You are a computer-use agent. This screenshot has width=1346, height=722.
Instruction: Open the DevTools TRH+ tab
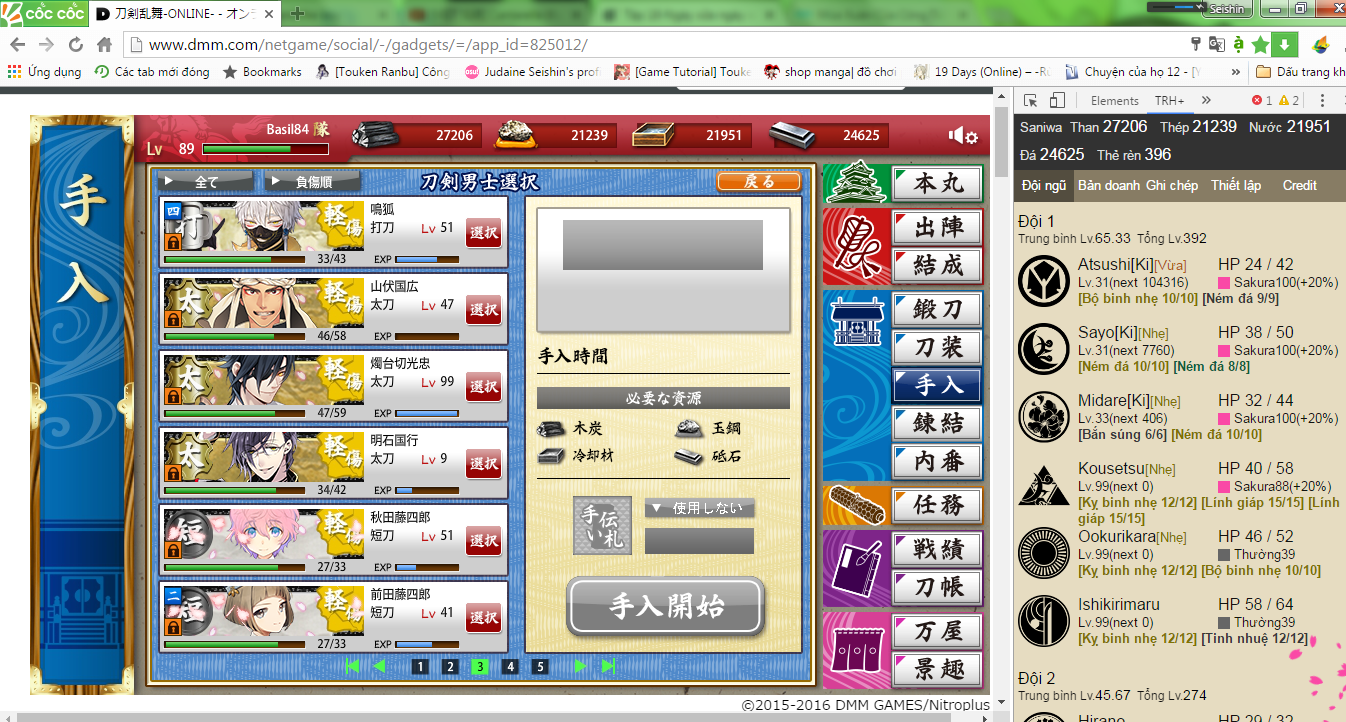(x=1169, y=100)
